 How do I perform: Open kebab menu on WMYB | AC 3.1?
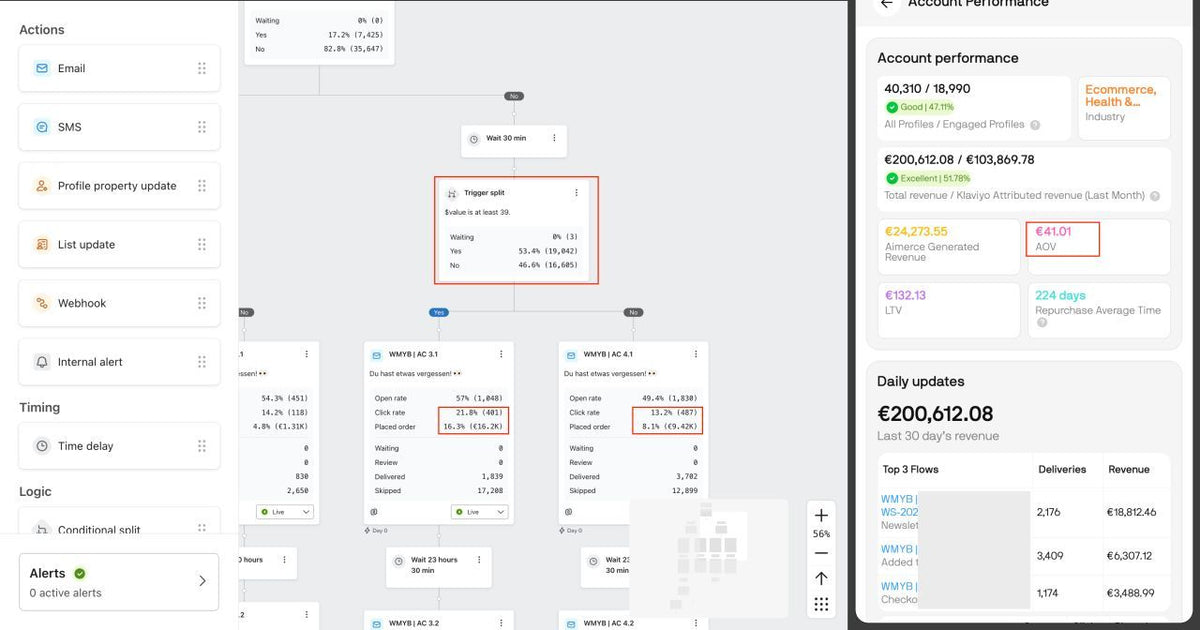click(x=500, y=354)
